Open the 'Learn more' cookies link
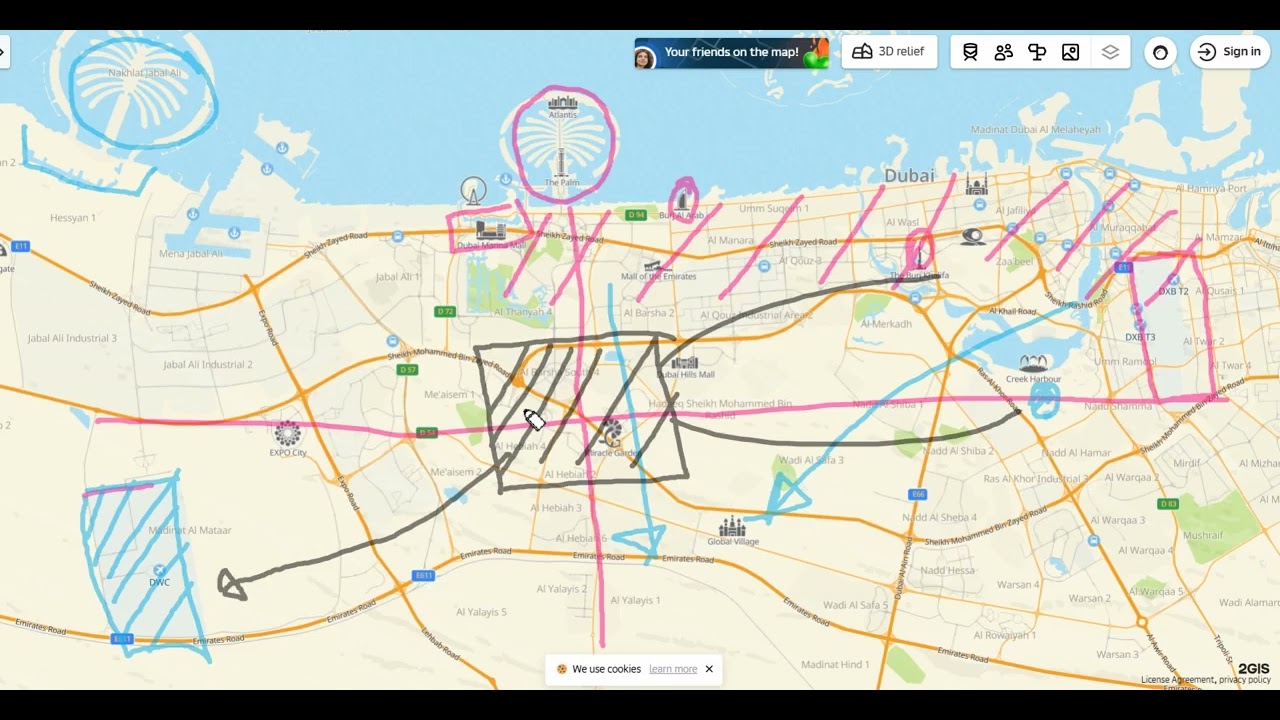The height and width of the screenshot is (720, 1280). [673, 669]
